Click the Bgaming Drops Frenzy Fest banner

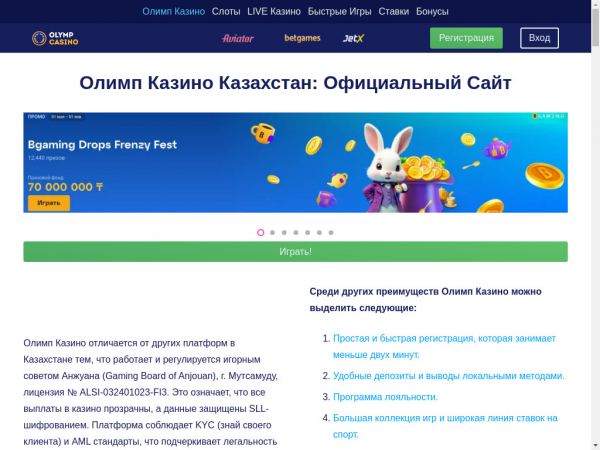[295, 162]
